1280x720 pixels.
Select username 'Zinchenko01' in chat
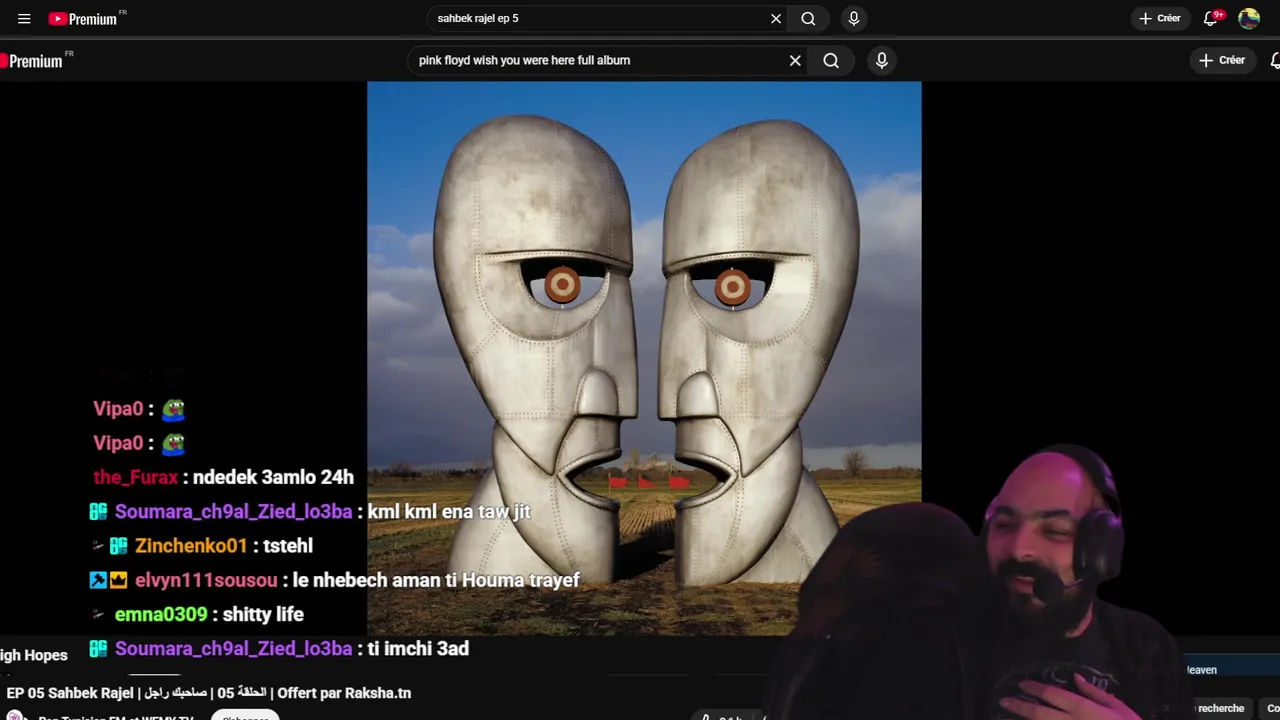tap(191, 545)
